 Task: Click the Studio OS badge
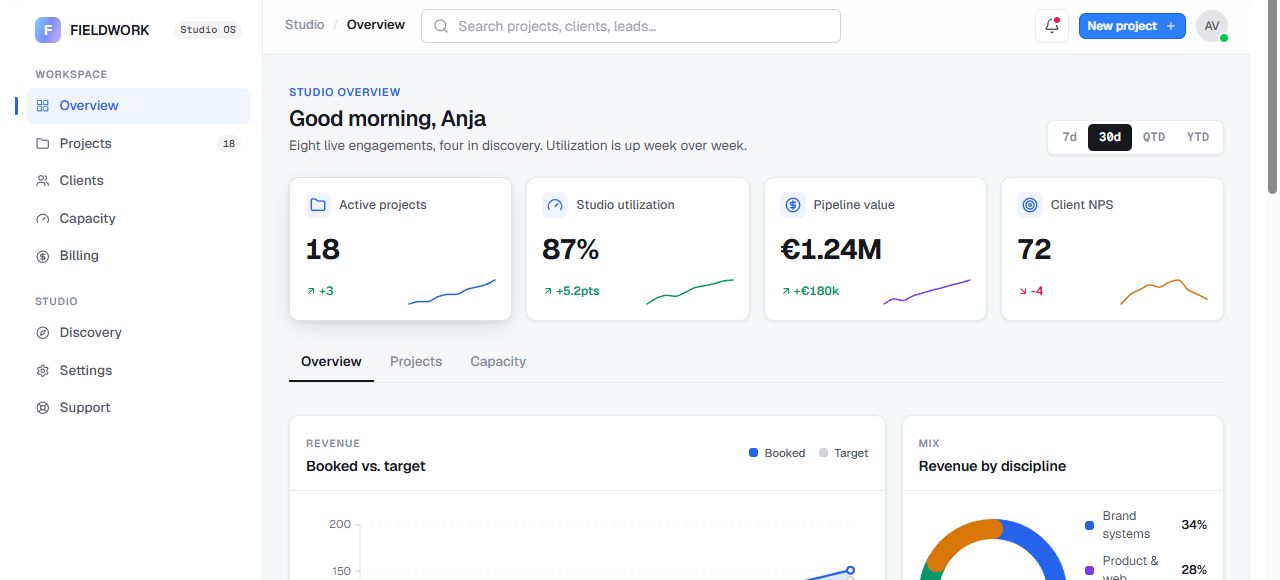click(x=208, y=30)
